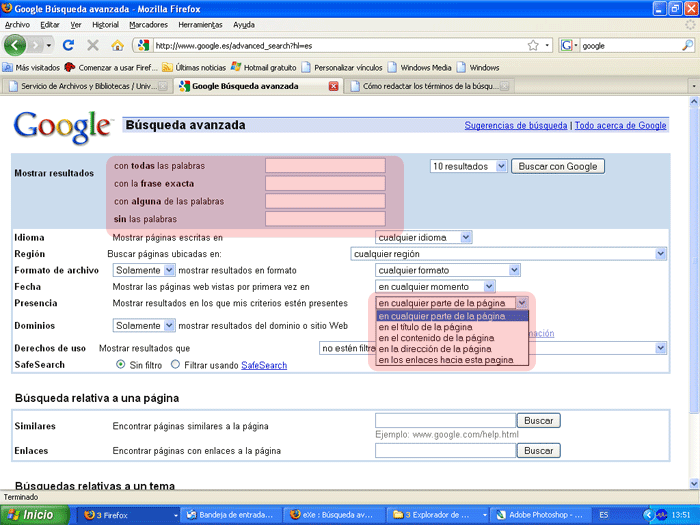
Task: Switch to Adobe Photoshop taskbar item
Action: click(541, 515)
